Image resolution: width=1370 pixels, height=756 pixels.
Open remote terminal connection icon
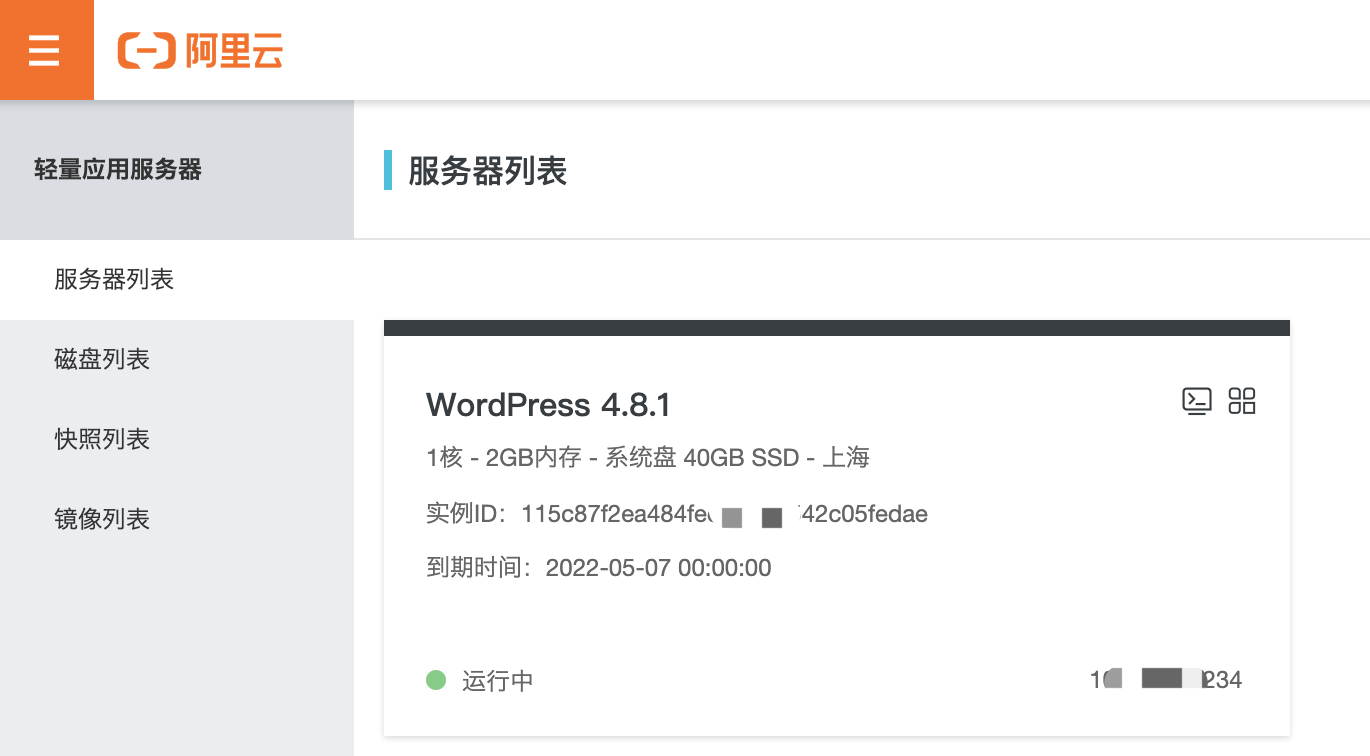[1197, 401]
